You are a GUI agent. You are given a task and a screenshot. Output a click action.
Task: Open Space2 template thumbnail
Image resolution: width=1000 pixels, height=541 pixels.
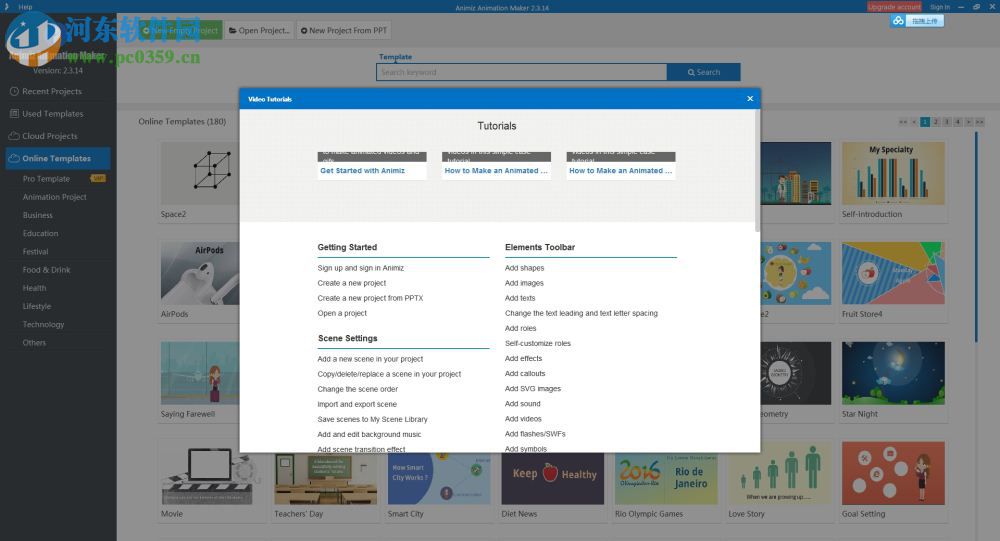point(200,174)
